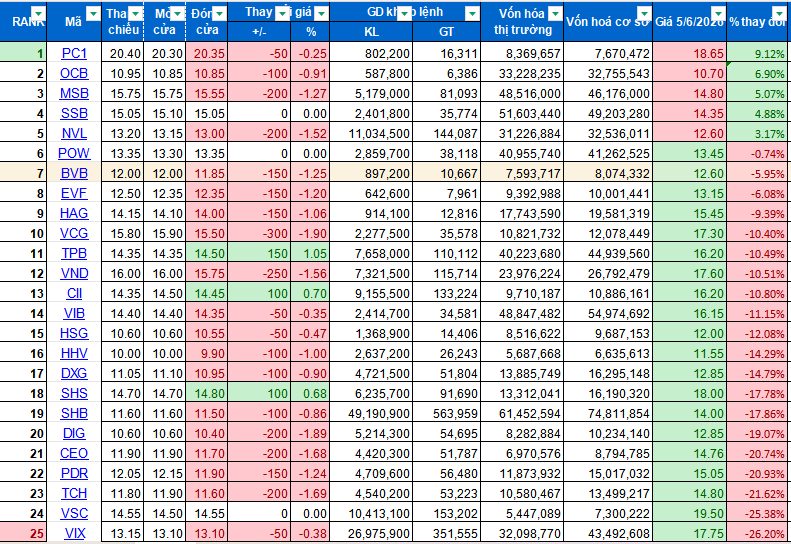Open the DIG ticker link
This screenshot has width=791, height=544.
click(x=74, y=433)
